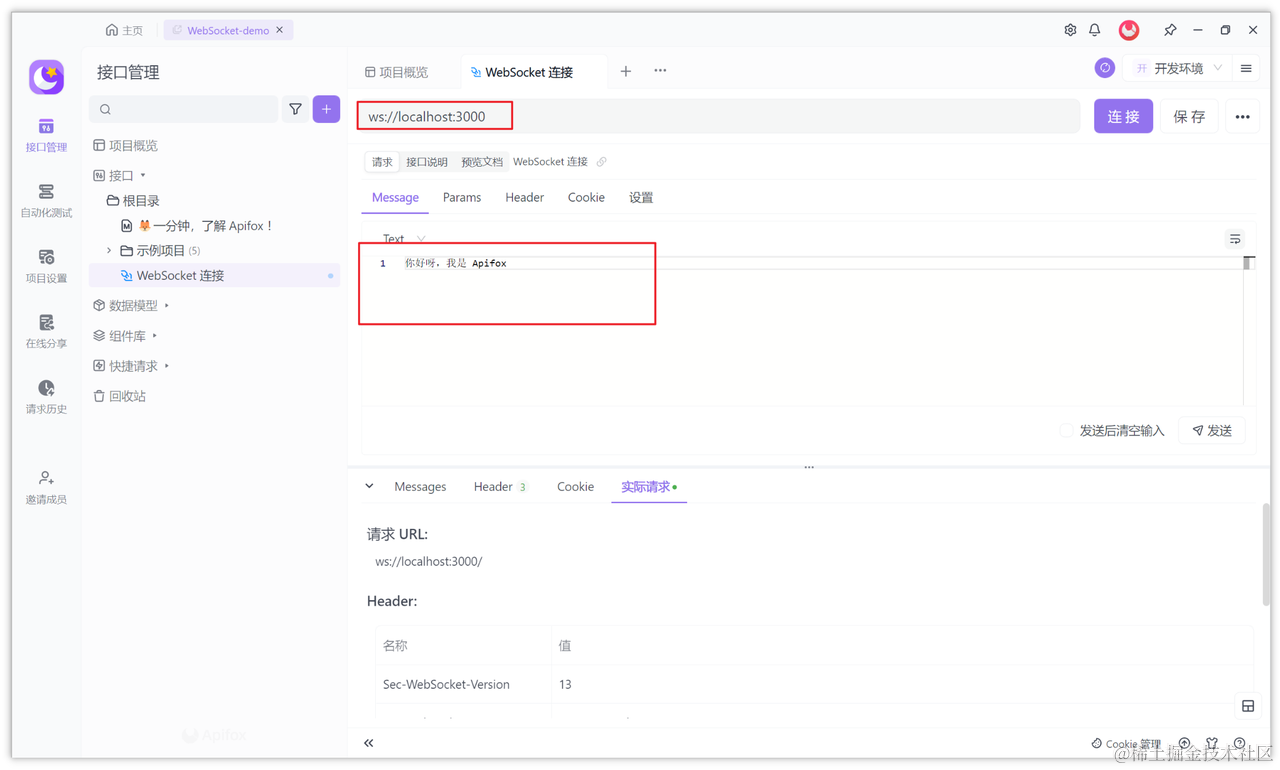Switch to the Params tab
This screenshot has width=1280, height=770.
pos(462,198)
